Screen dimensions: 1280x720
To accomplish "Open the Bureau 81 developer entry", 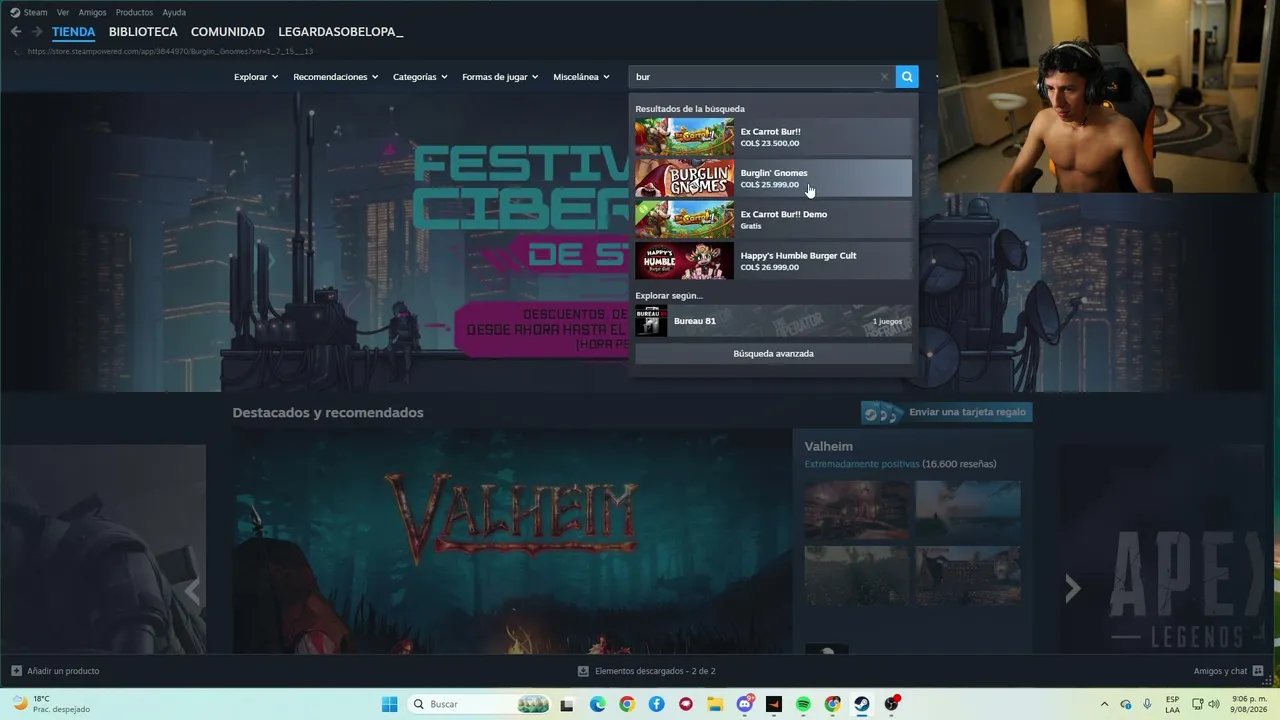I will [x=773, y=321].
